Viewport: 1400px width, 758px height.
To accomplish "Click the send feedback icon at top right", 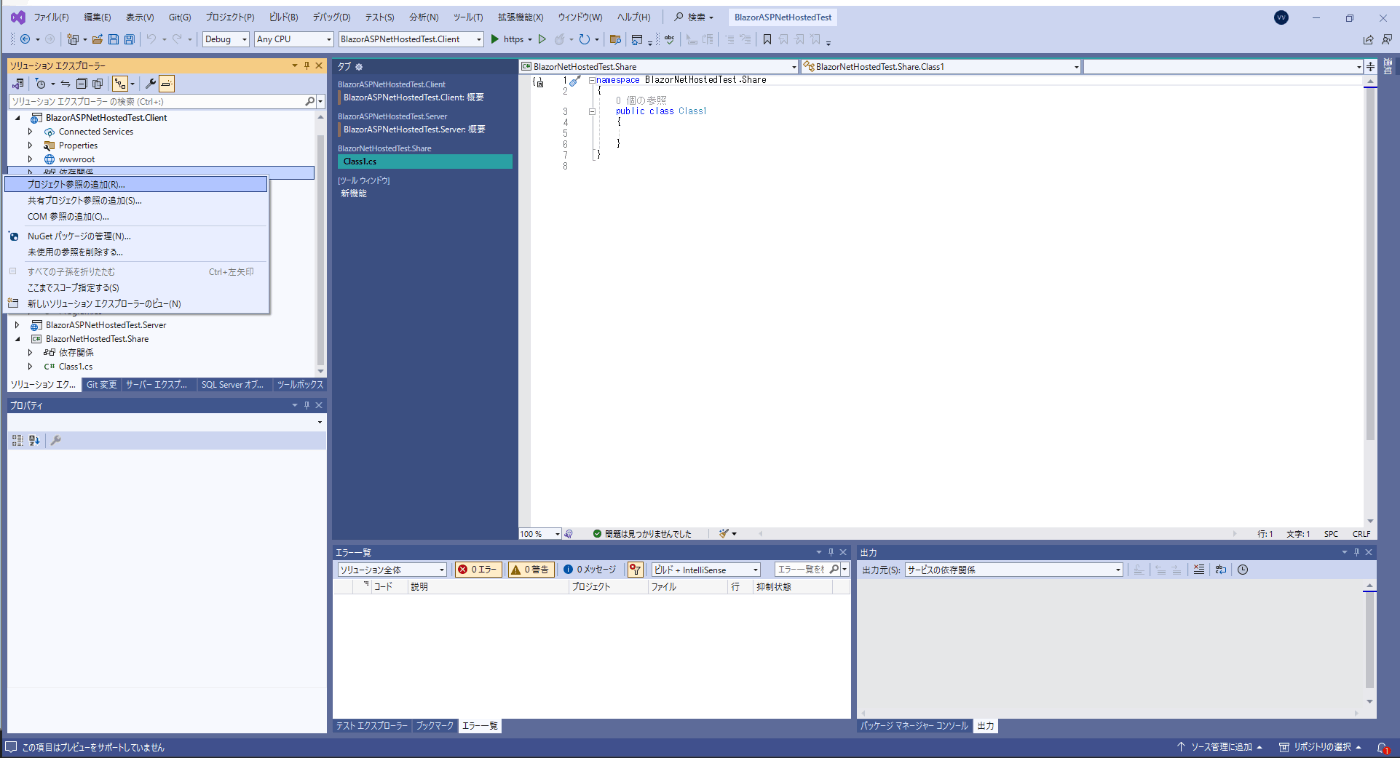I will tap(1388, 39).
